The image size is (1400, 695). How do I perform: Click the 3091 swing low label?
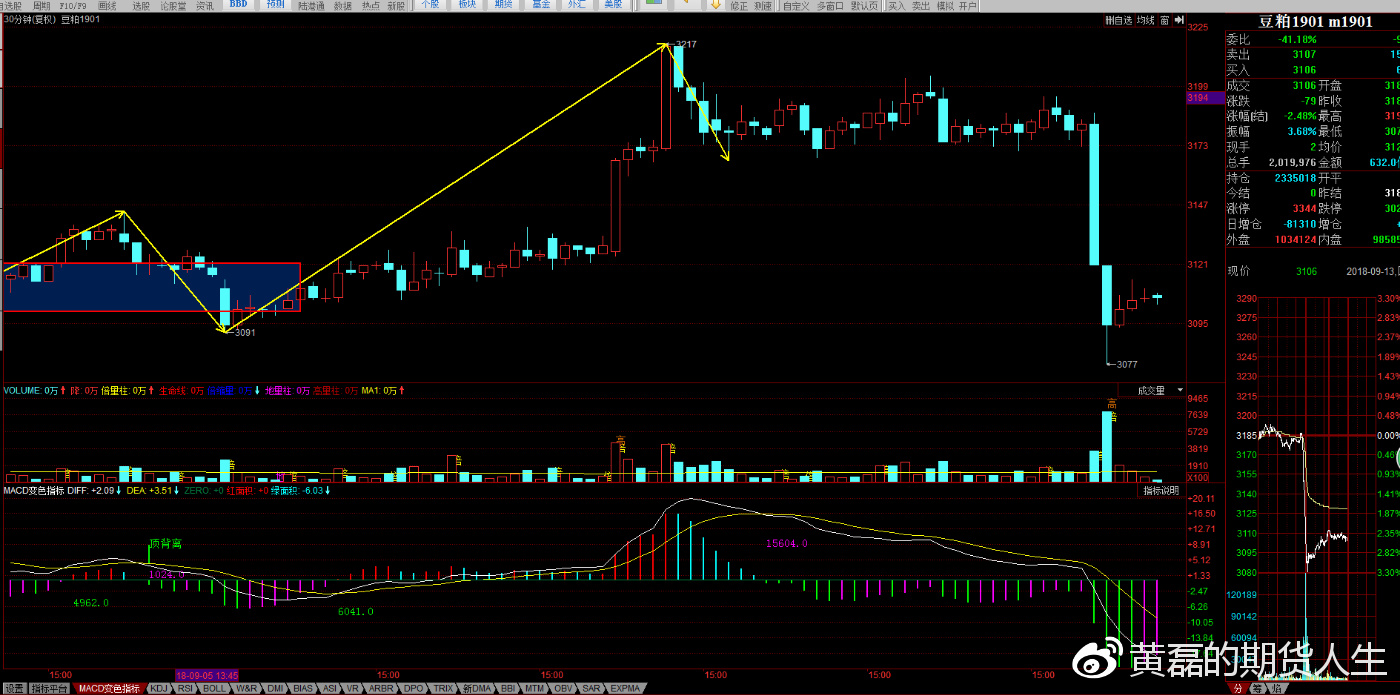coord(244,332)
